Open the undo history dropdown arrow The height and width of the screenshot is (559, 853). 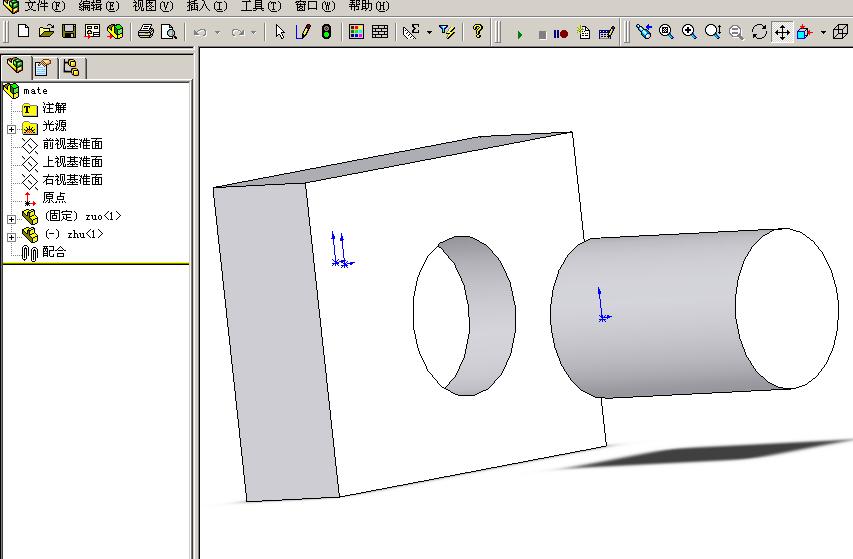click(x=217, y=33)
